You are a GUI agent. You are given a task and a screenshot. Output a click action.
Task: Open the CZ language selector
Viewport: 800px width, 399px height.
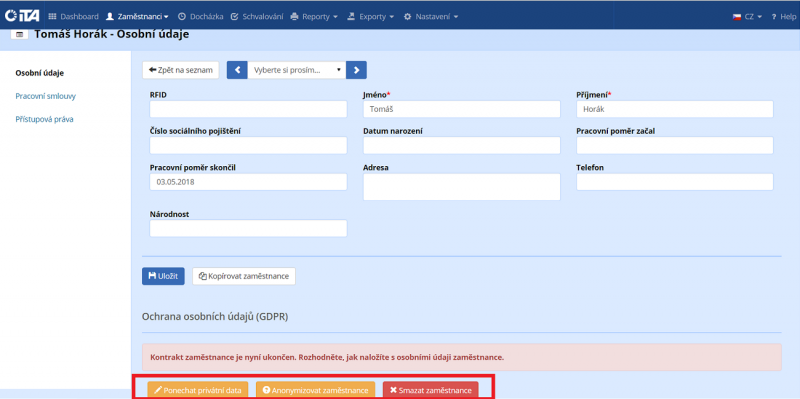[x=747, y=16]
